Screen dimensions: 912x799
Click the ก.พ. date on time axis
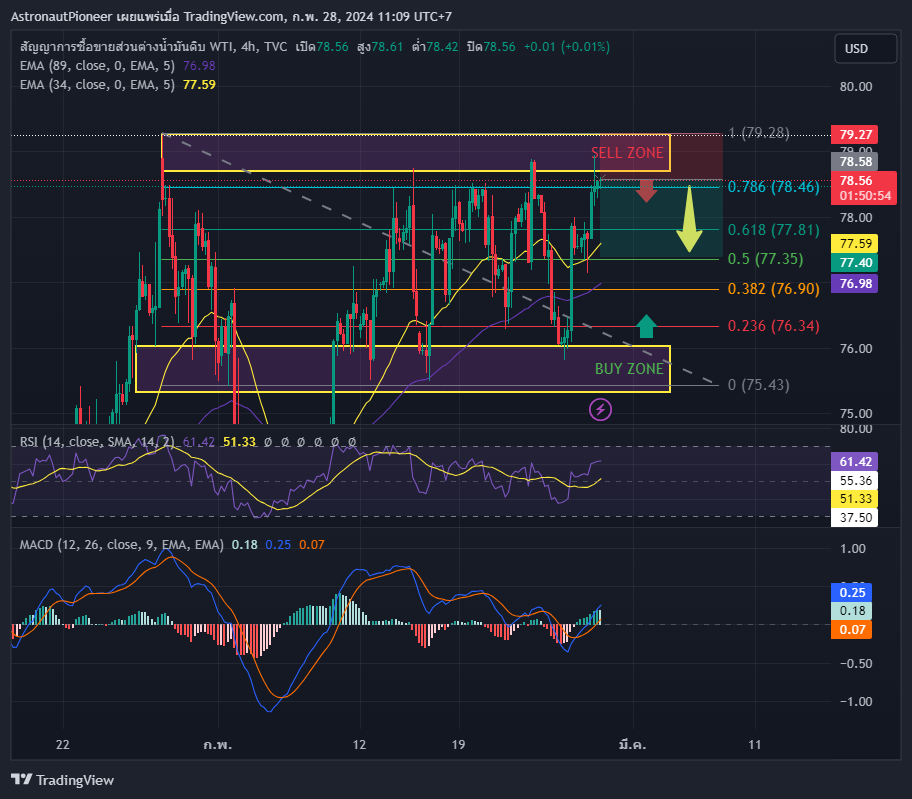click(218, 745)
